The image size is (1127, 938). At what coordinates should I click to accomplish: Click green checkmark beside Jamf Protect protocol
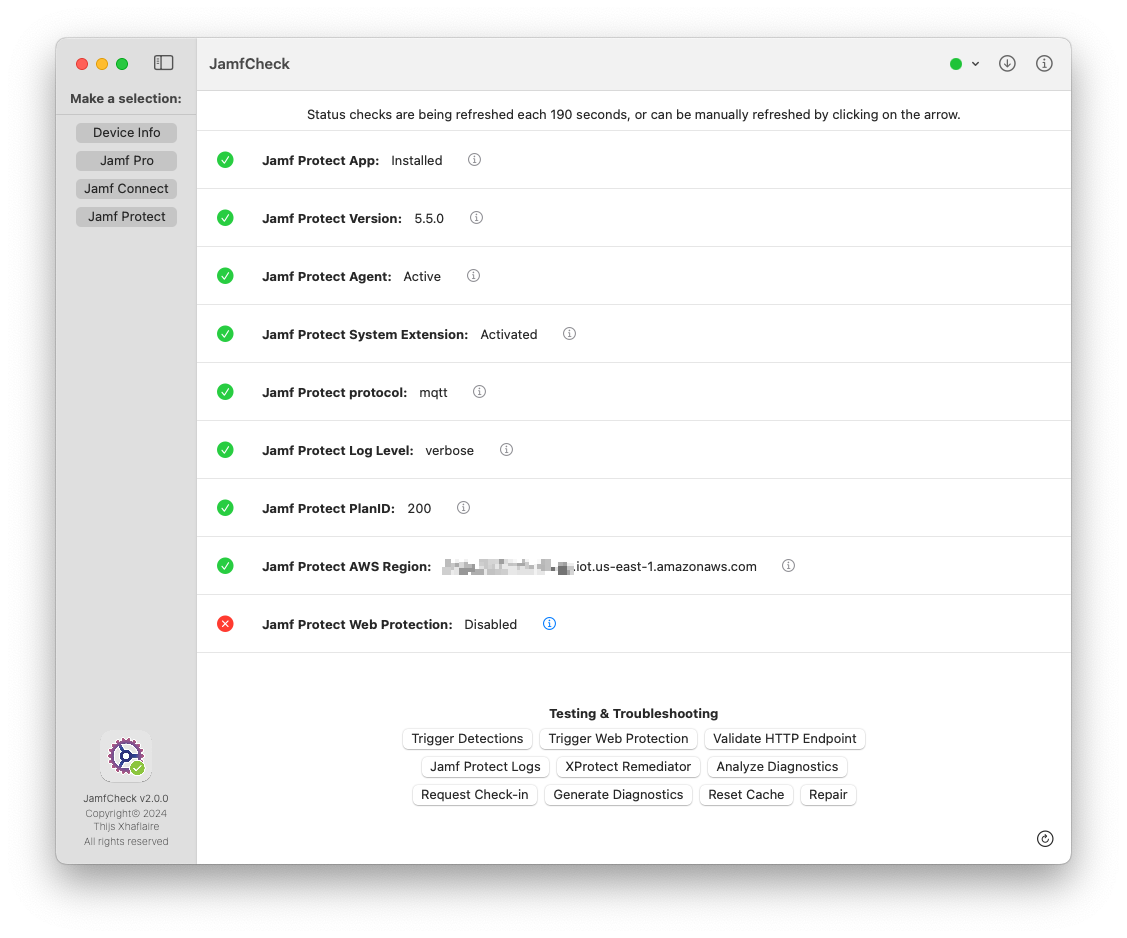point(225,392)
